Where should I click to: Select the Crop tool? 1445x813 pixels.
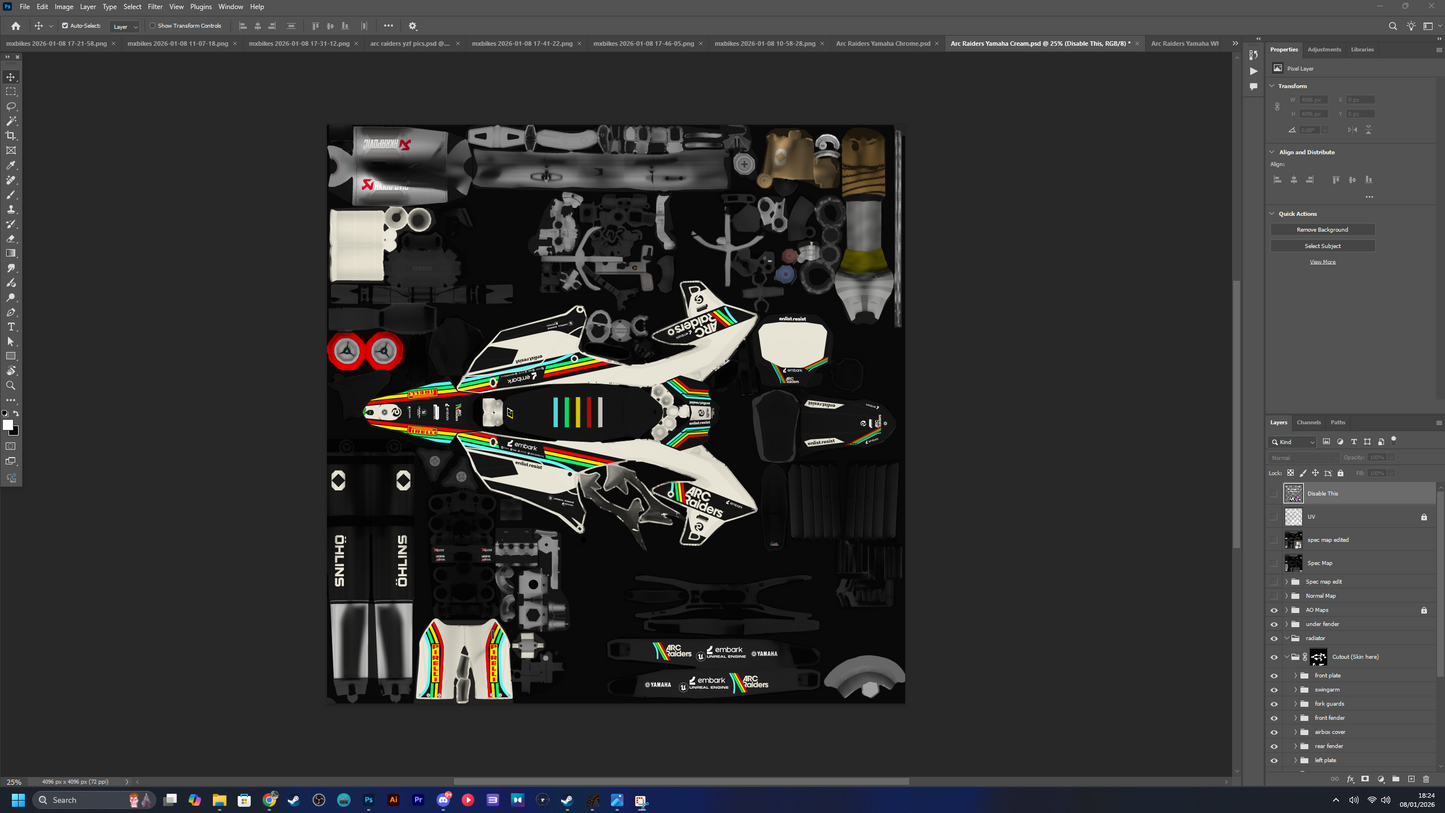click(x=11, y=136)
